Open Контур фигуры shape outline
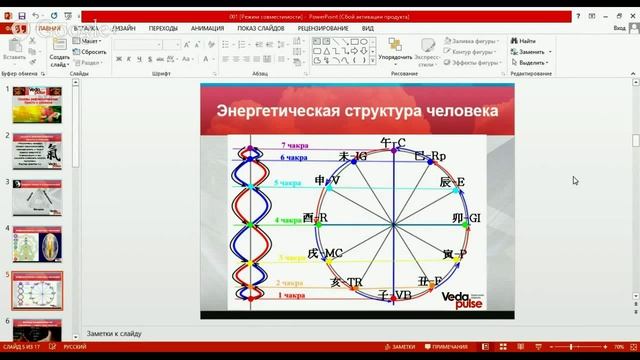 470,52
